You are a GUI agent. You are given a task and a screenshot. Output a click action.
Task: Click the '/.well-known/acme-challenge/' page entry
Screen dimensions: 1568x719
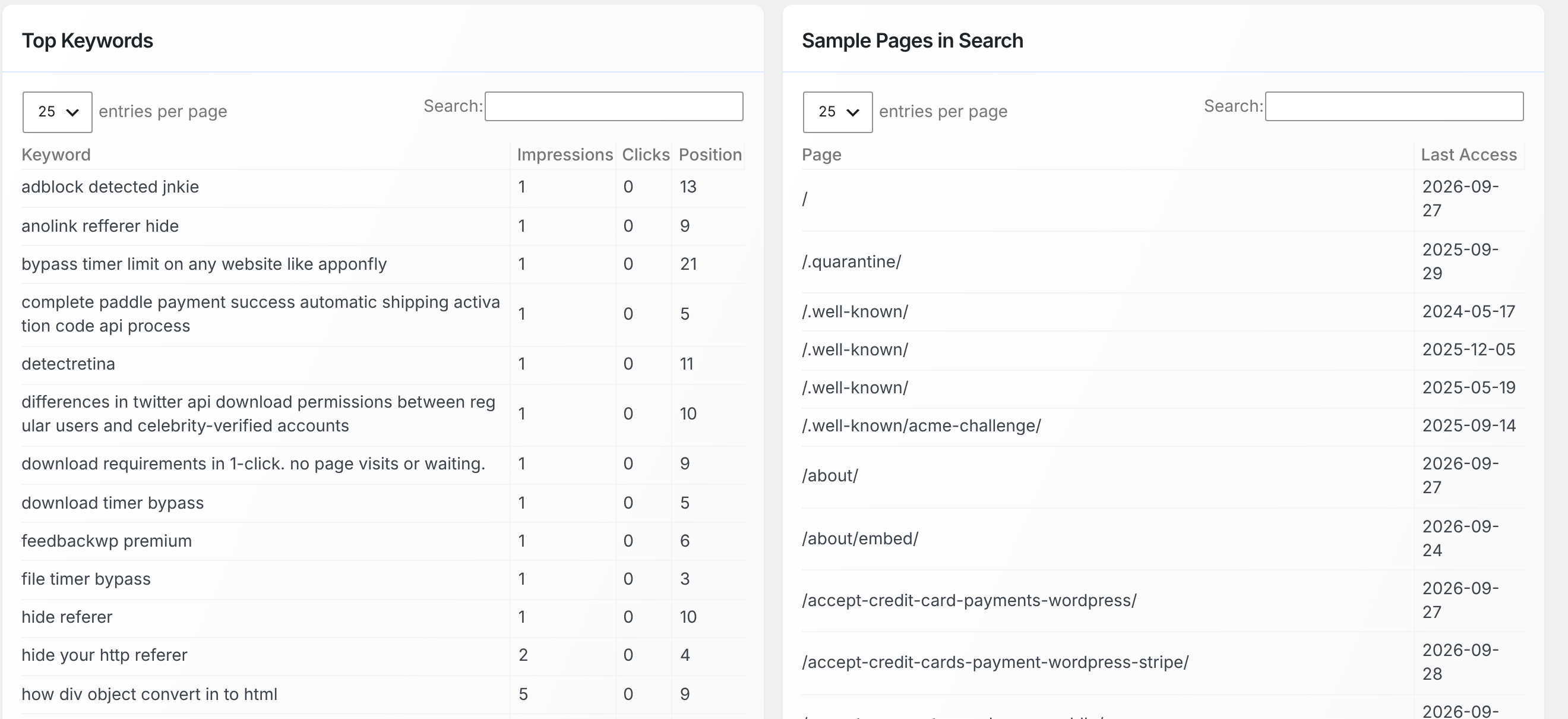(921, 426)
